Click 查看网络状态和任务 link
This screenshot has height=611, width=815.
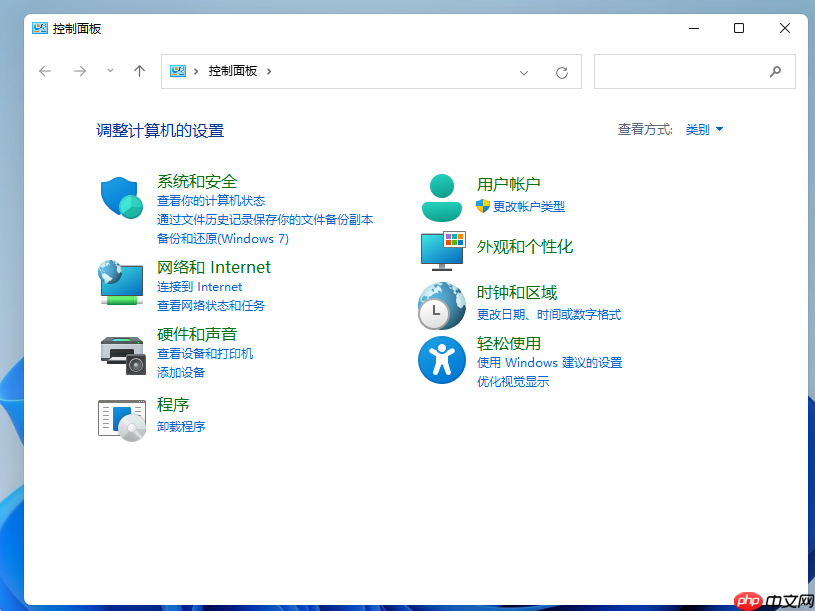(211, 306)
